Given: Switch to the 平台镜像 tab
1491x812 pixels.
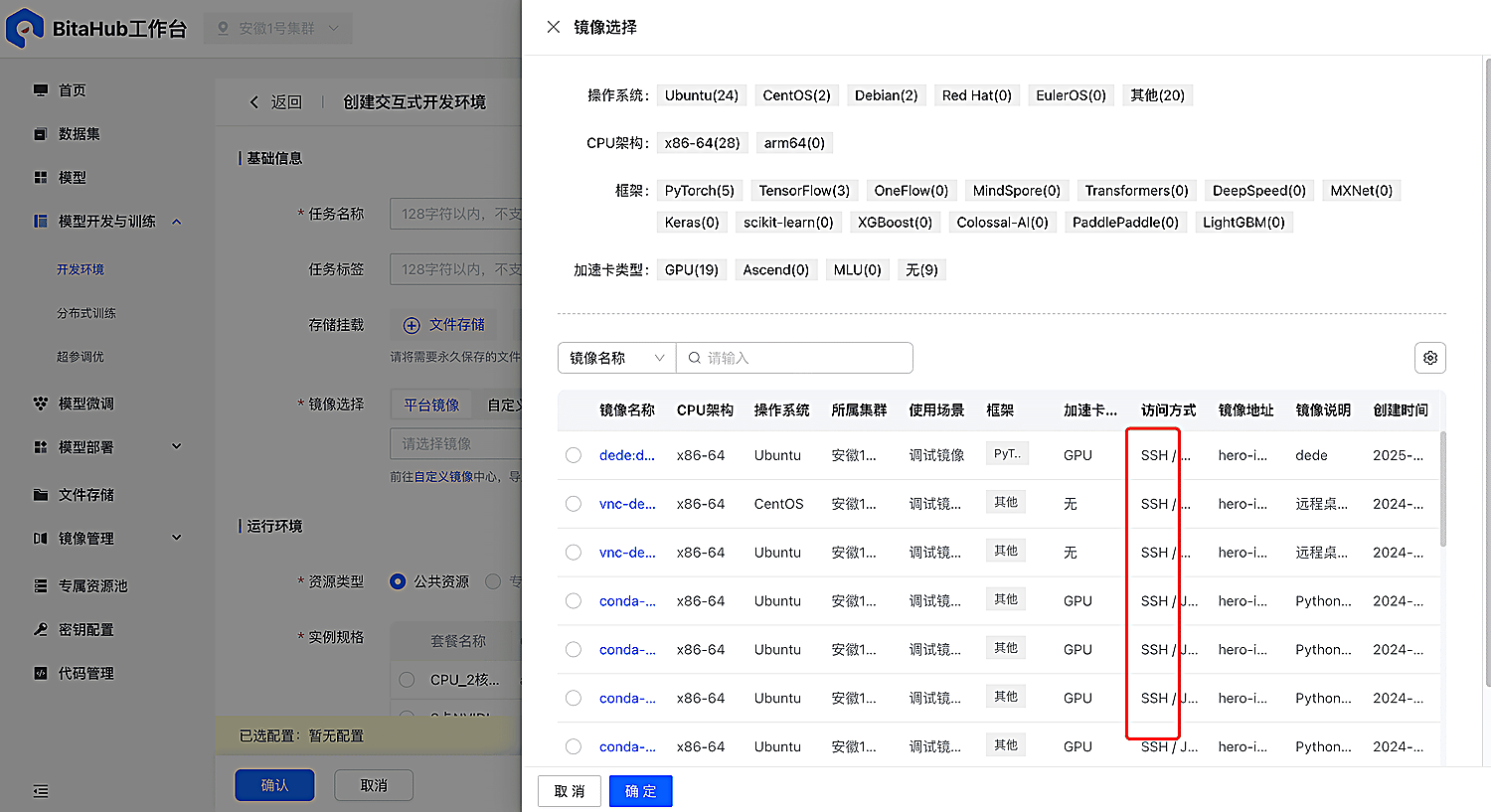Looking at the screenshot, I should (x=431, y=405).
